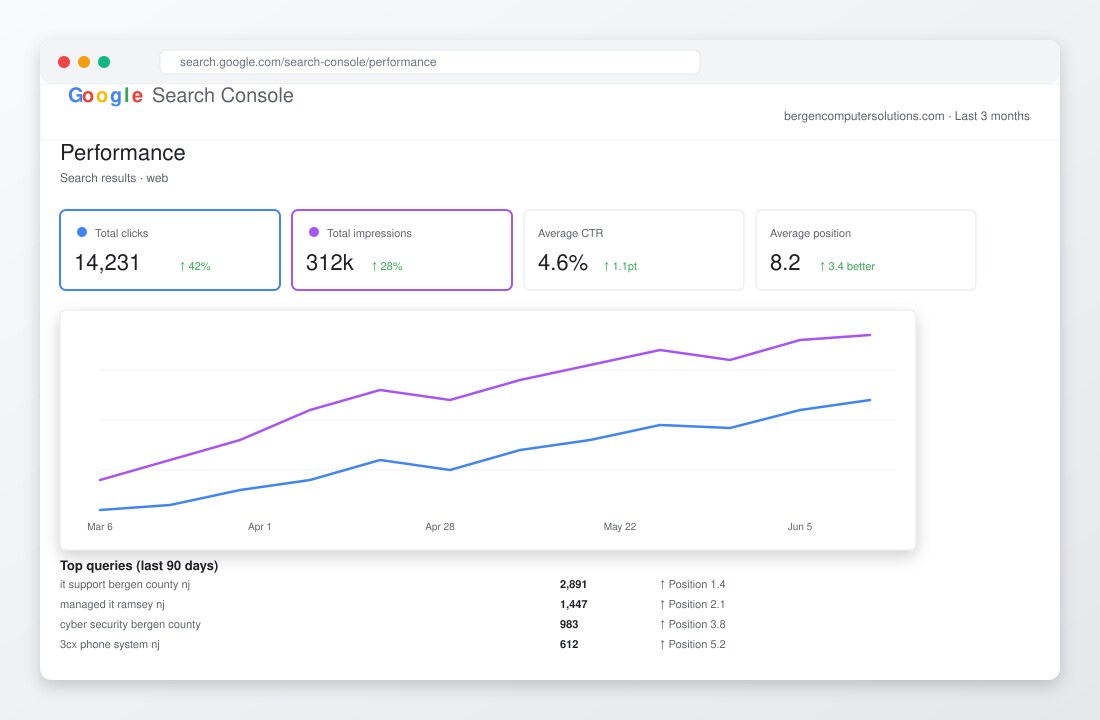The image size is (1100, 720).
Task: Click the 2,891 clicks count
Action: point(573,584)
